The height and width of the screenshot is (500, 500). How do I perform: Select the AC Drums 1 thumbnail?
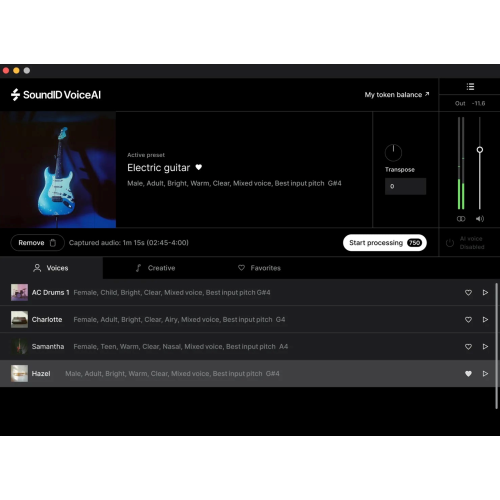click(x=19, y=292)
